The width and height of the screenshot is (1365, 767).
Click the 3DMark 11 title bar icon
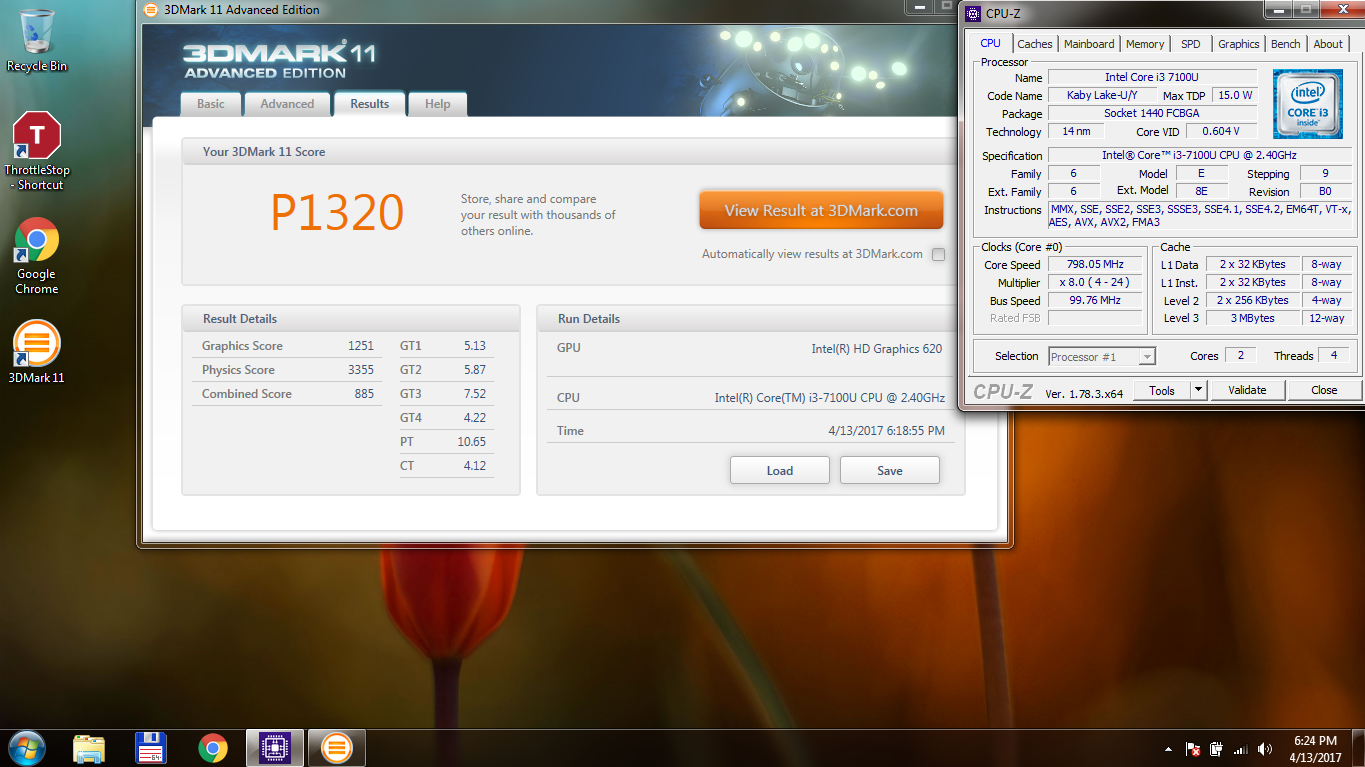(151, 10)
